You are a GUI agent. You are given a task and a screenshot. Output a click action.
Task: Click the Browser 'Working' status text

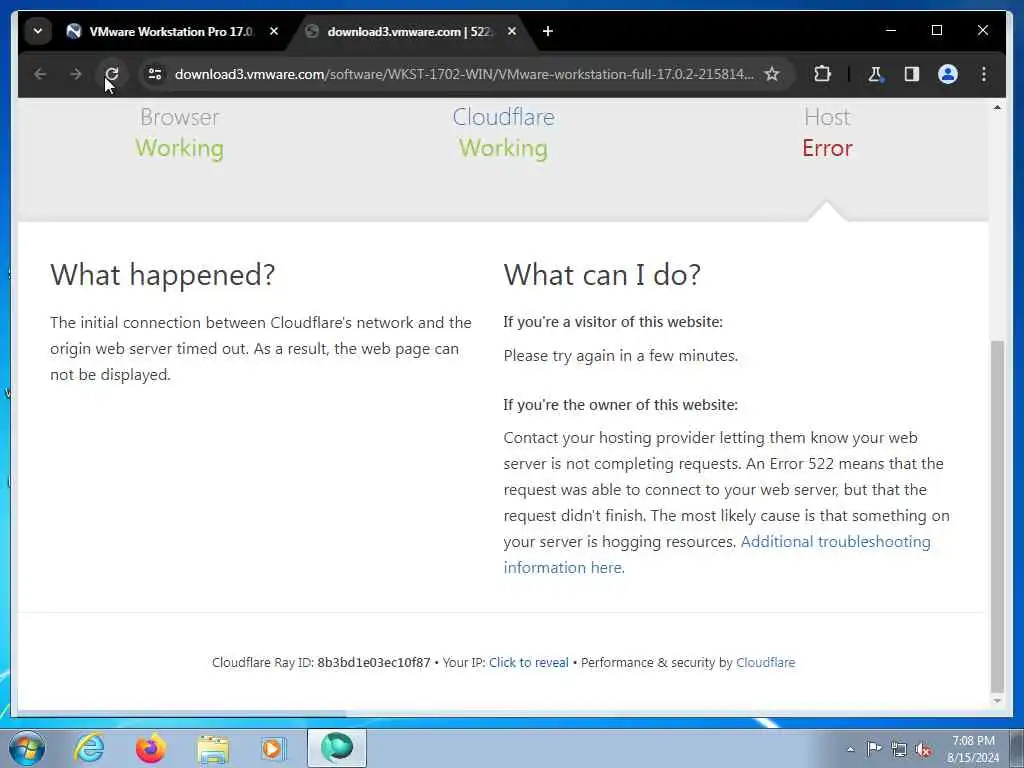[180, 148]
